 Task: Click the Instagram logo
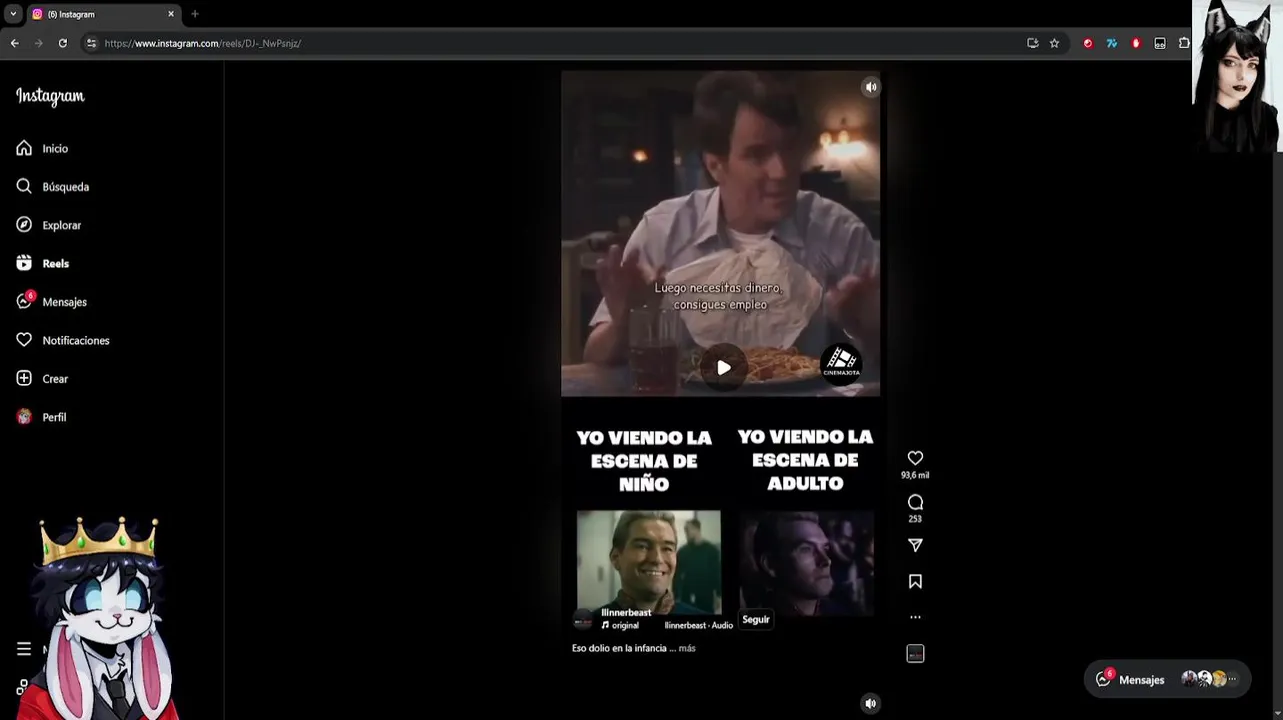[x=50, y=96]
